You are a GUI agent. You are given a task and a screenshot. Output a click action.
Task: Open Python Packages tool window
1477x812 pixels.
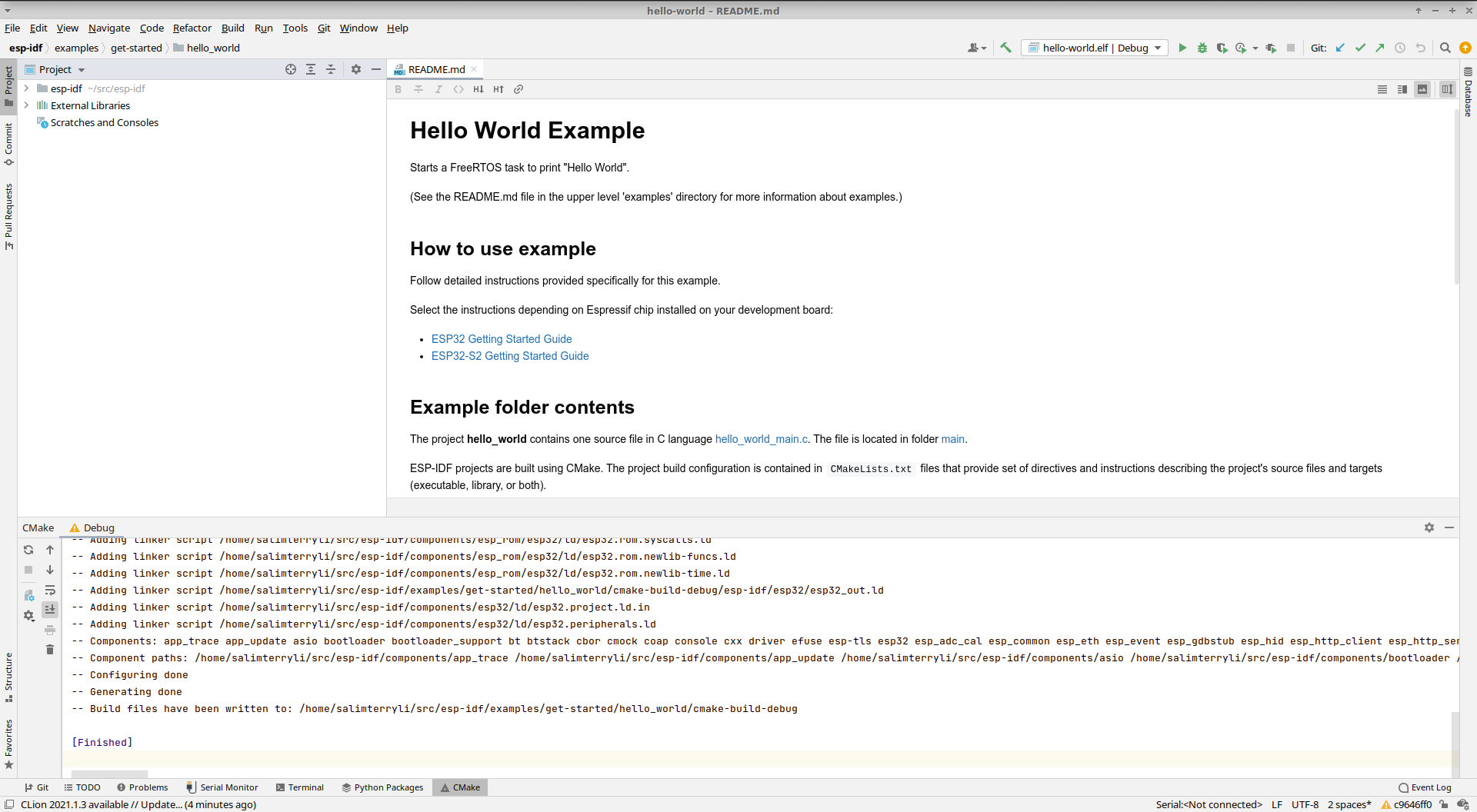(382, 787)
